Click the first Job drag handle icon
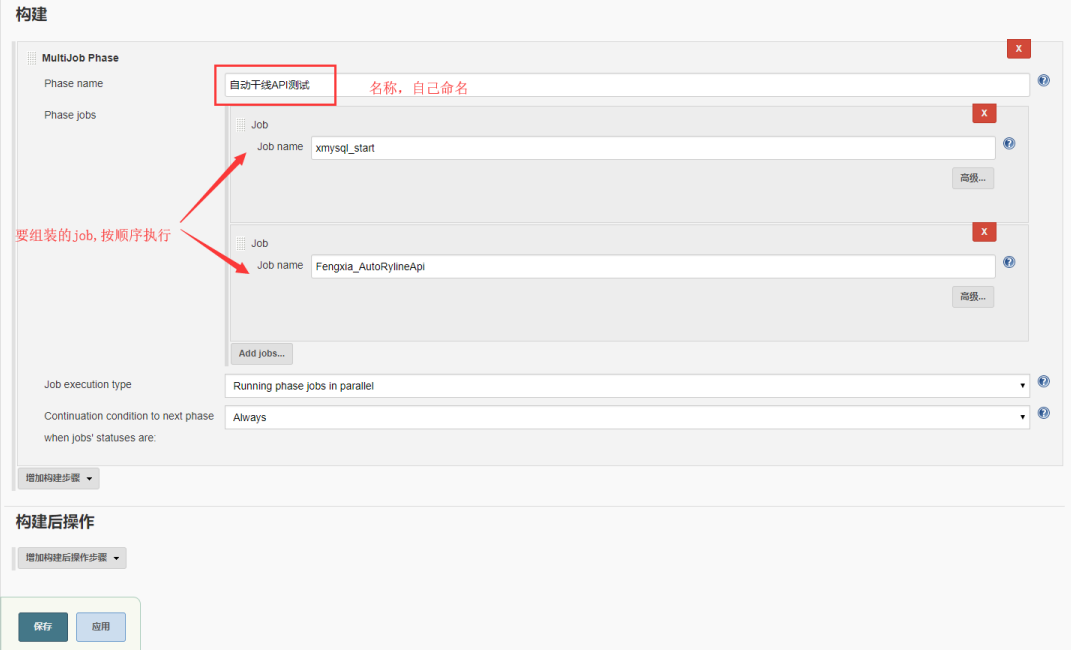The width and height of the screenshot is (1071, 654). (241, 125)
